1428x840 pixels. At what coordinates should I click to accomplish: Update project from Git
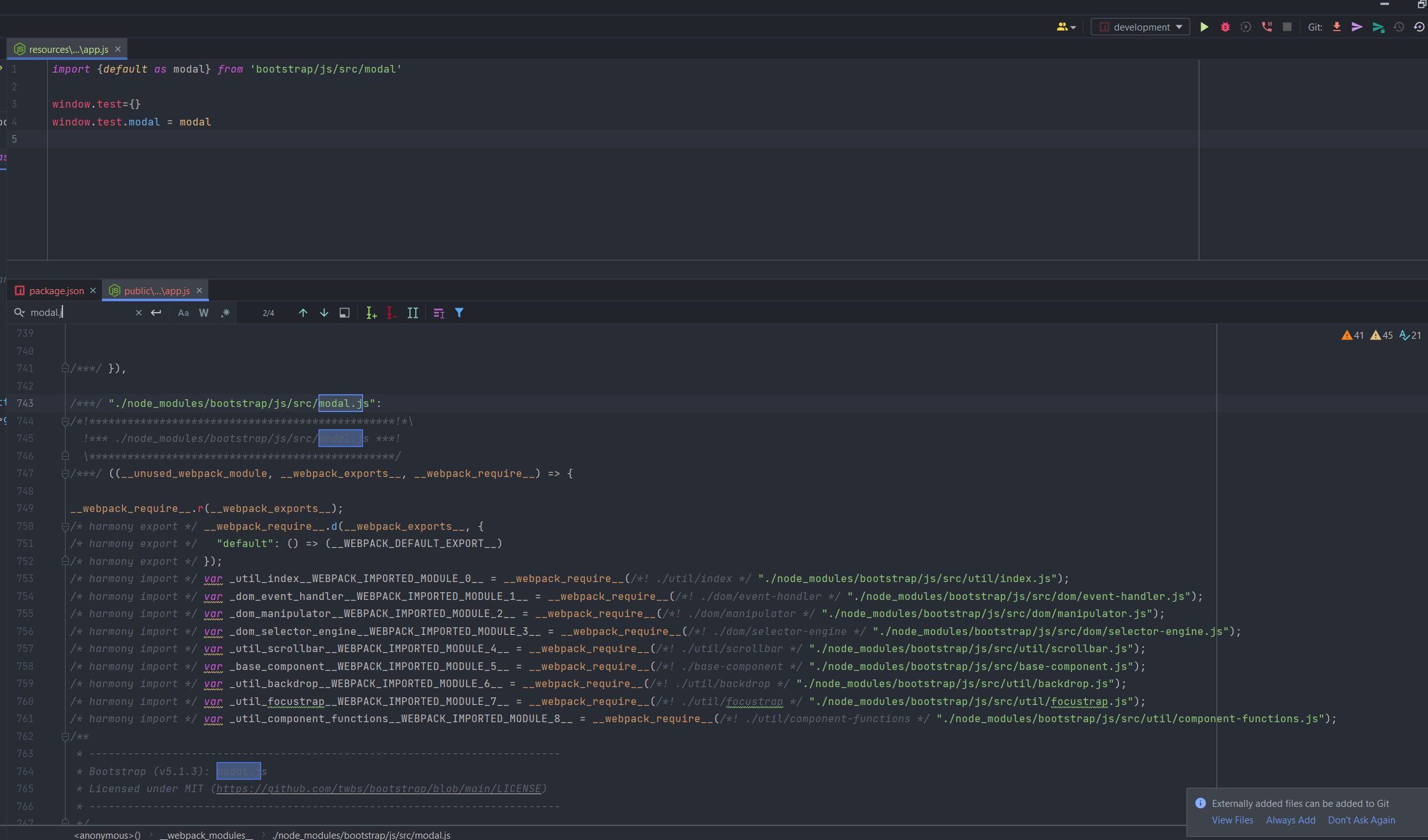point(1336,27)
